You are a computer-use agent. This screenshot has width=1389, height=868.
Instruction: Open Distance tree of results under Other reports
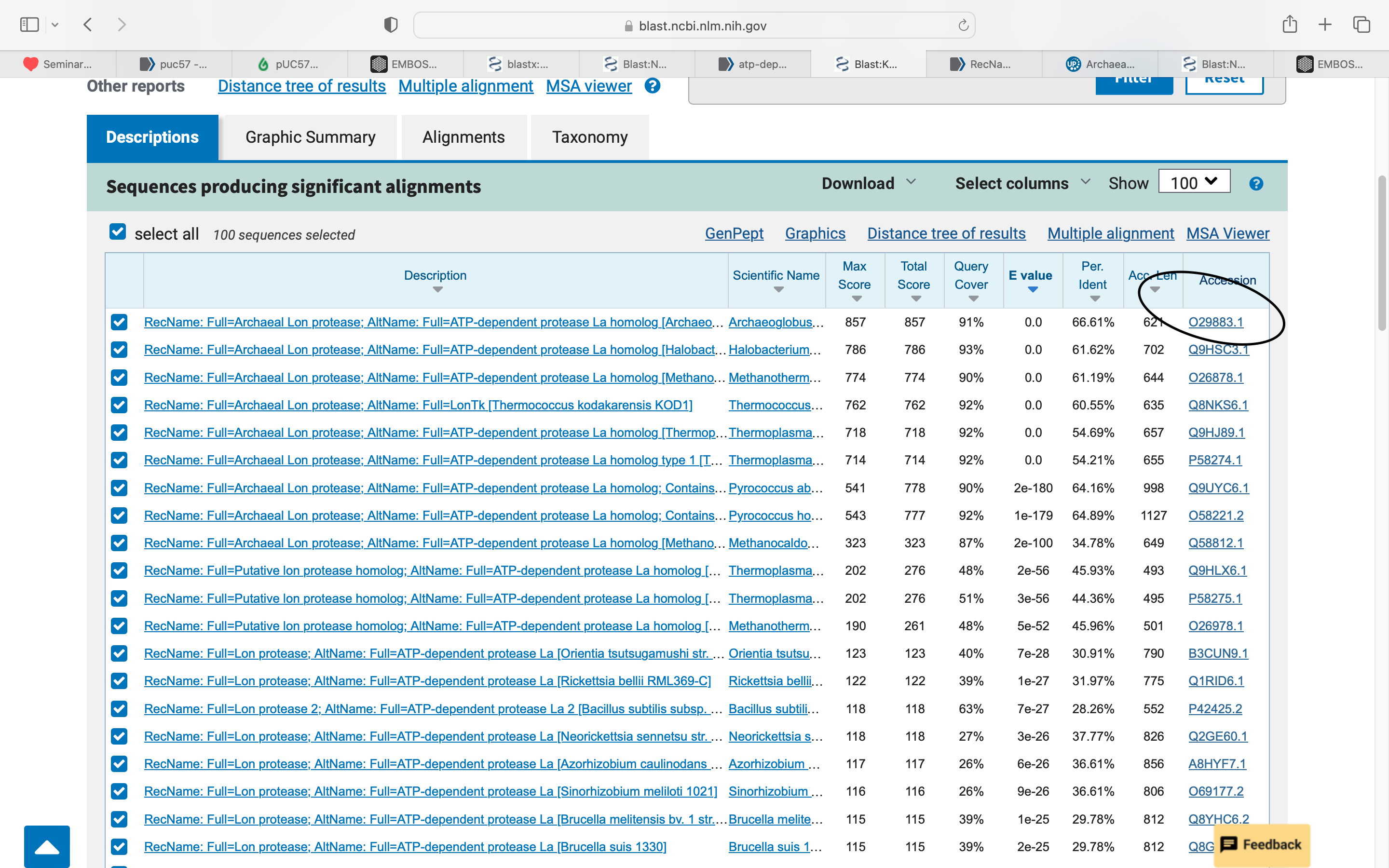[302, 86]
